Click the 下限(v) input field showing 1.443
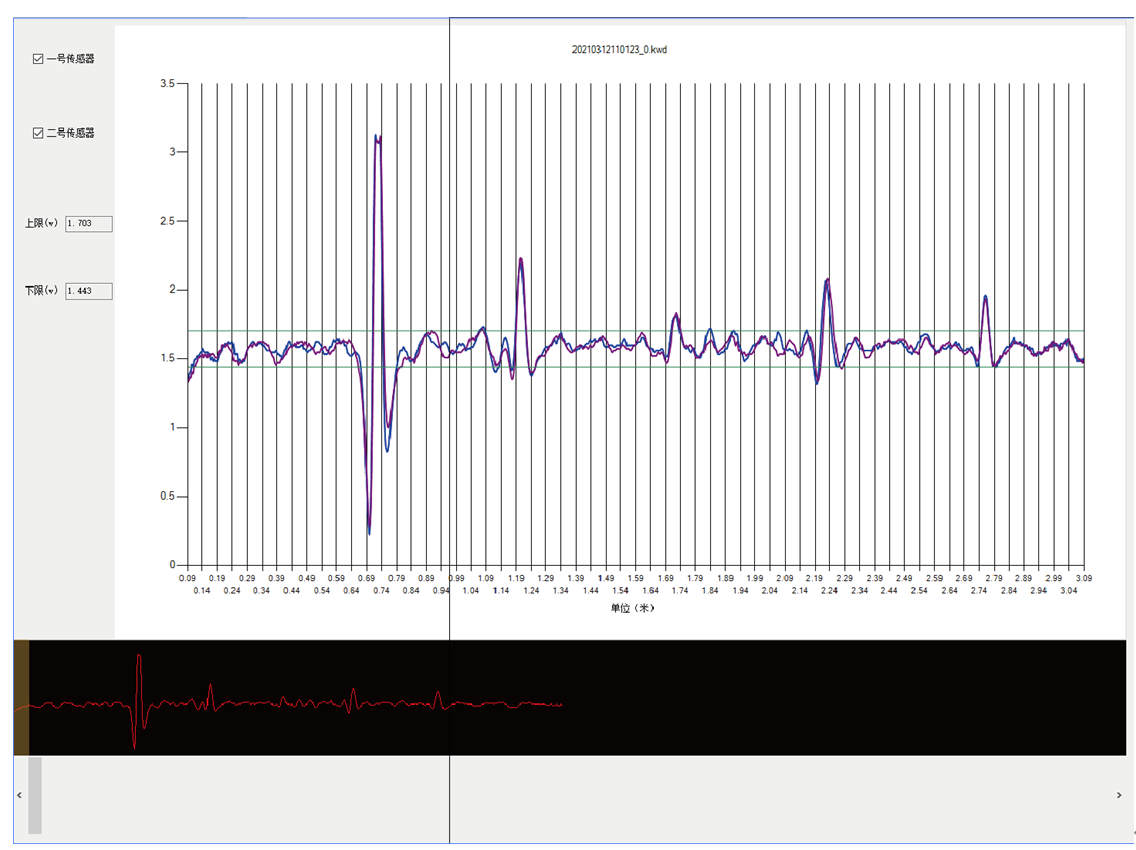The height and width of the screenshot is (850, 1136). point(88,291)
